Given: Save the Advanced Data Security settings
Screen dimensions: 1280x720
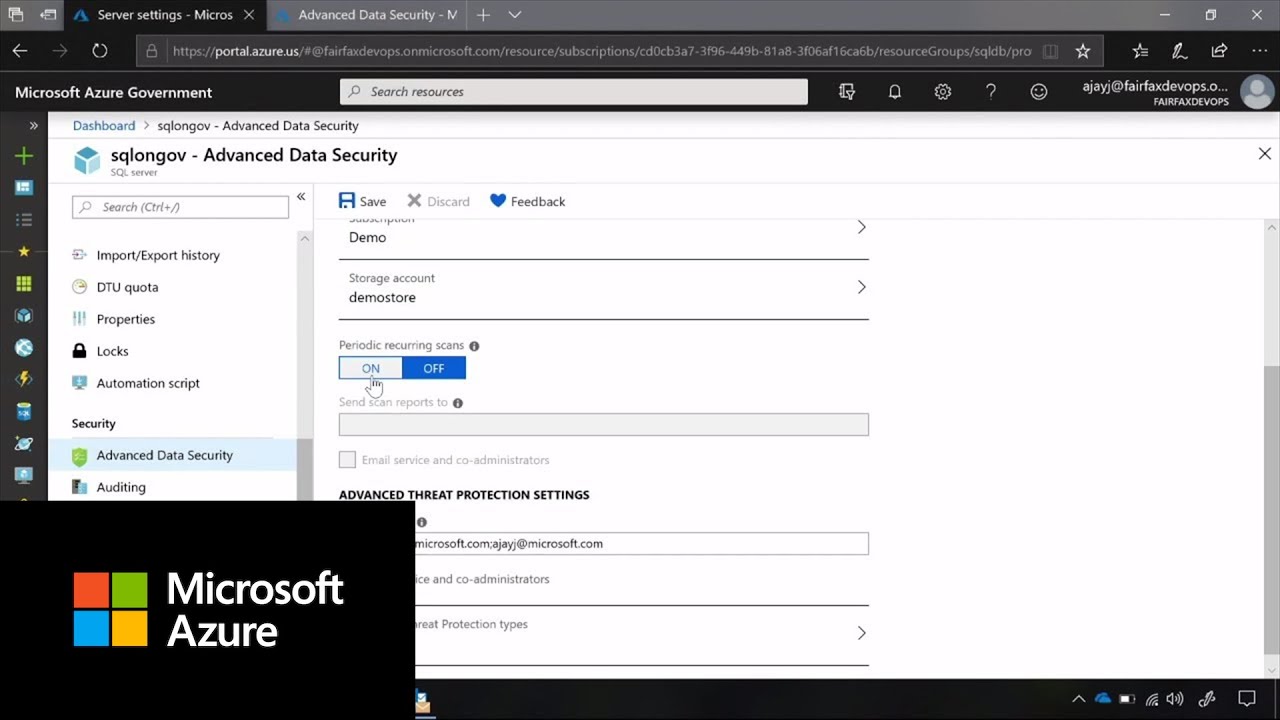Looking at the screenshot, I should pyautogui.click(x=362, y=201).
